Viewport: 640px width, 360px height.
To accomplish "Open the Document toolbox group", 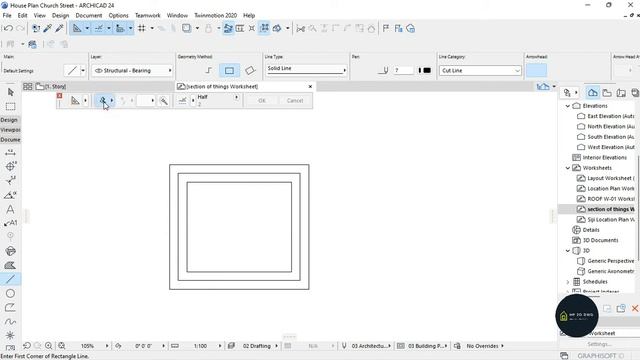I will pyautogui.click(x=10, y=140).
